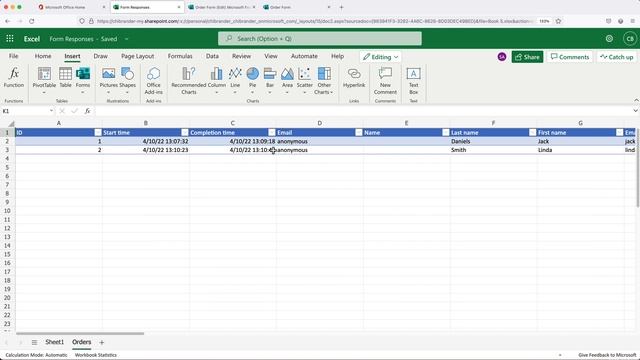The image size is (640, 360).
Task: Open the Automate ribbon tab
Action: (304, 56)
